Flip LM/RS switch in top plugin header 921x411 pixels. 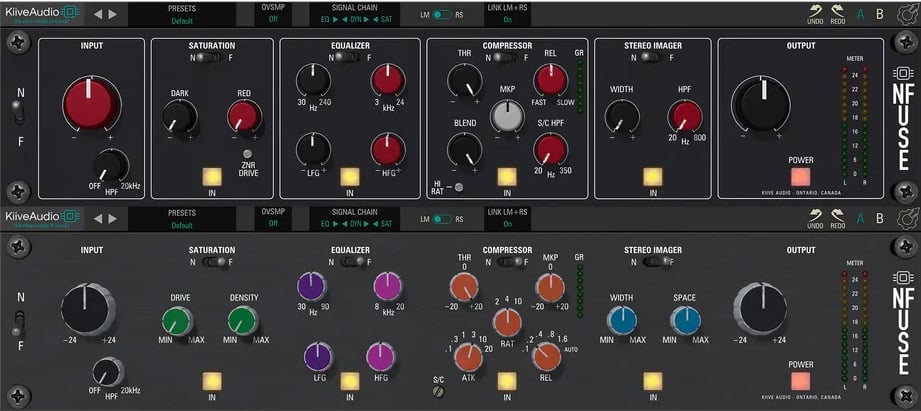click(x=442, y=15)
